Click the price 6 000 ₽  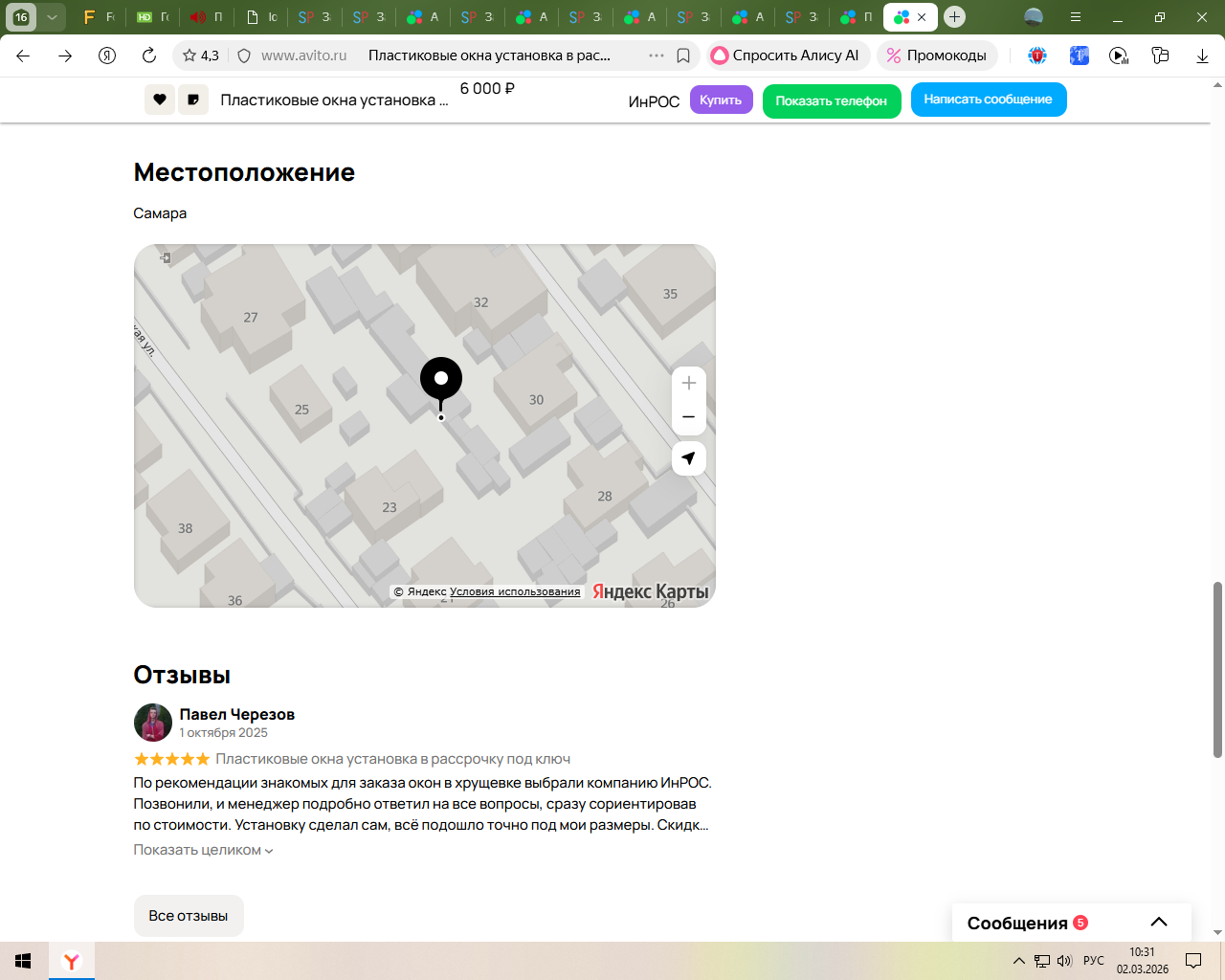[x=487, y=88]
